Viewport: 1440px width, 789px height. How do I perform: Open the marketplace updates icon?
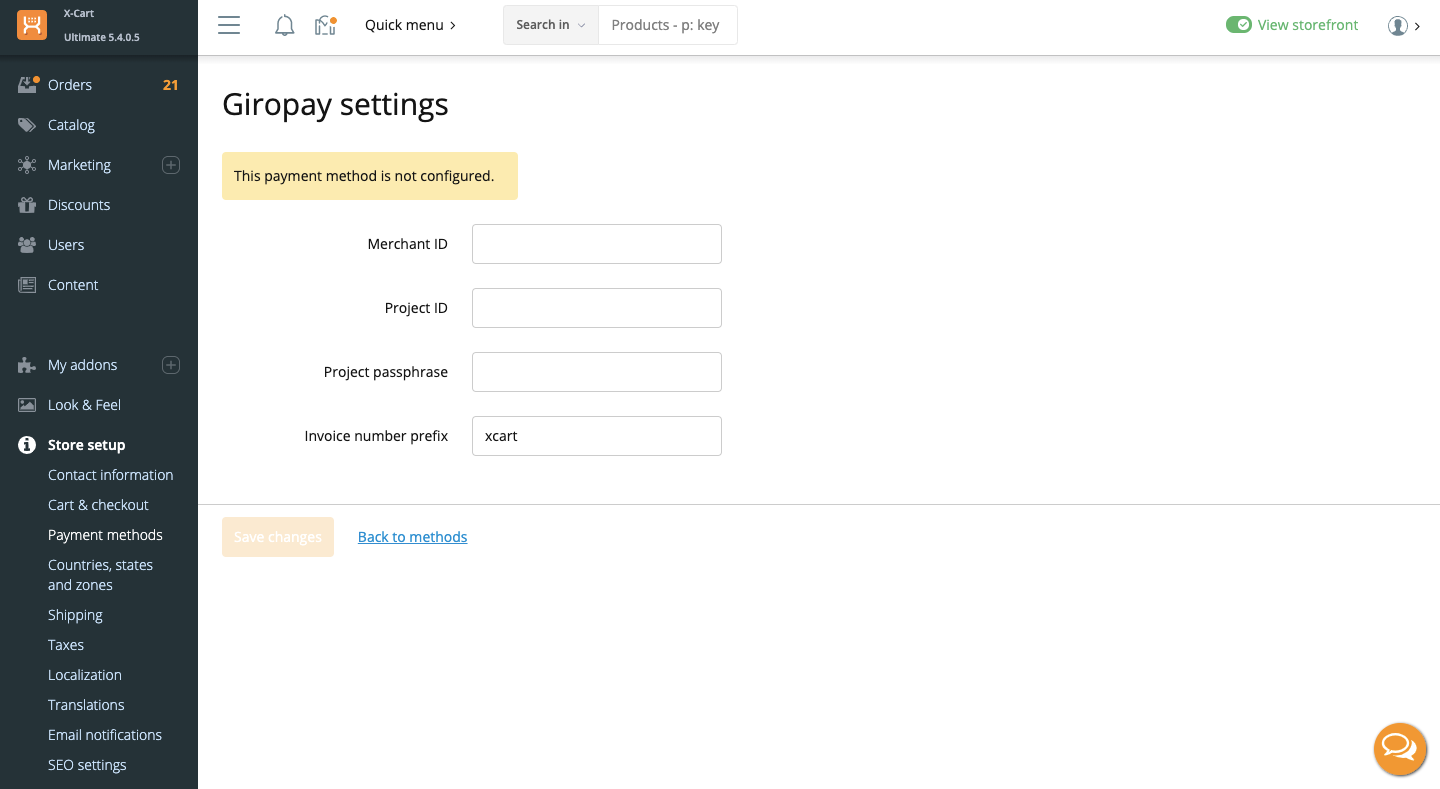point(325,25)
